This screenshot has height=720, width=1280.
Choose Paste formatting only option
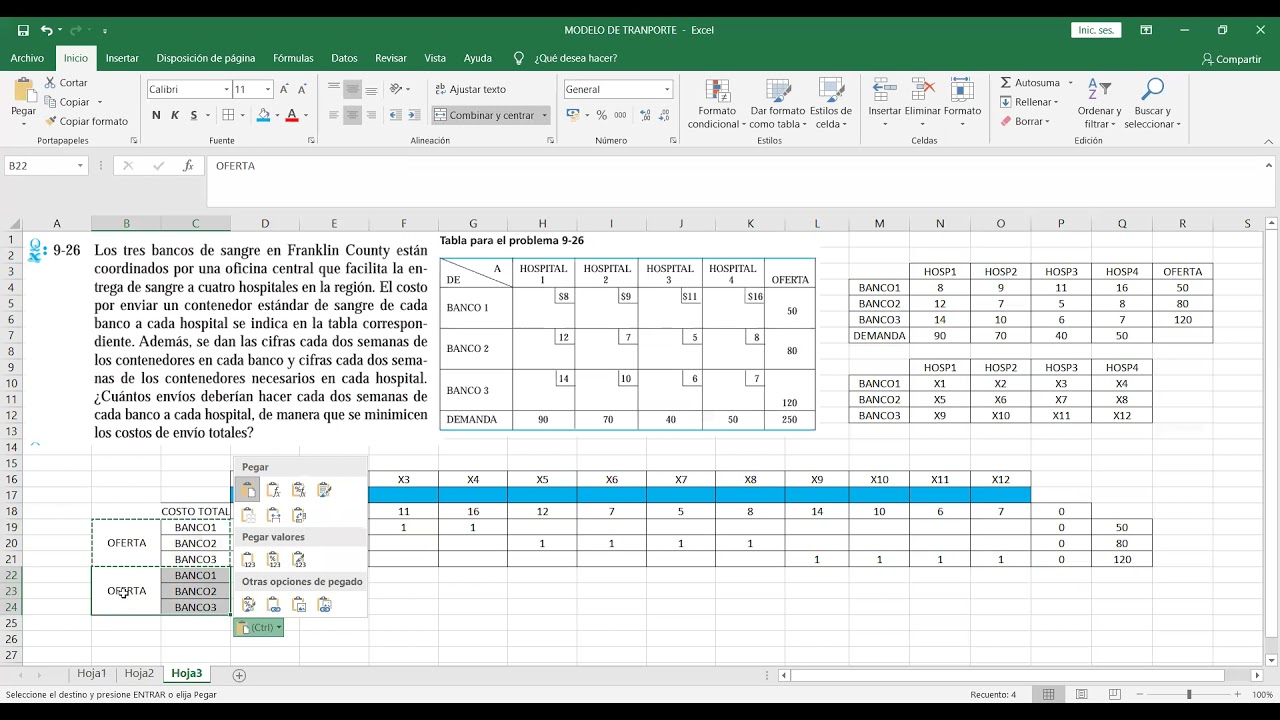[x=248, y=604]
